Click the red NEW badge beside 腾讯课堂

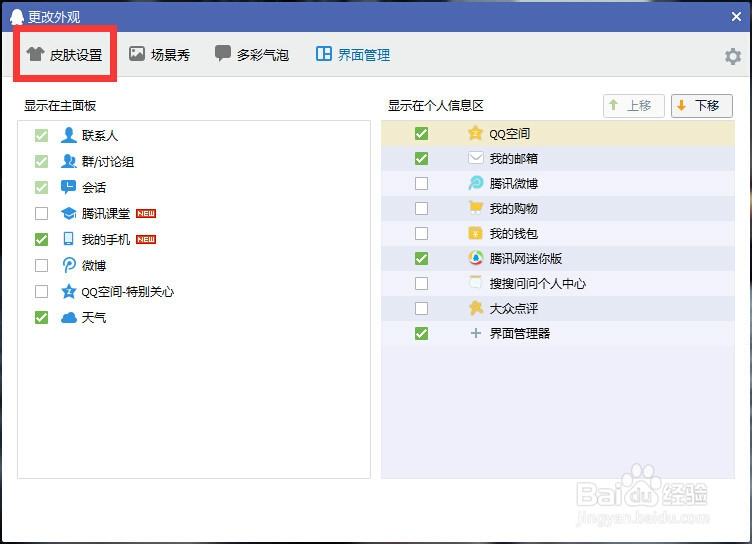[146, 213]
